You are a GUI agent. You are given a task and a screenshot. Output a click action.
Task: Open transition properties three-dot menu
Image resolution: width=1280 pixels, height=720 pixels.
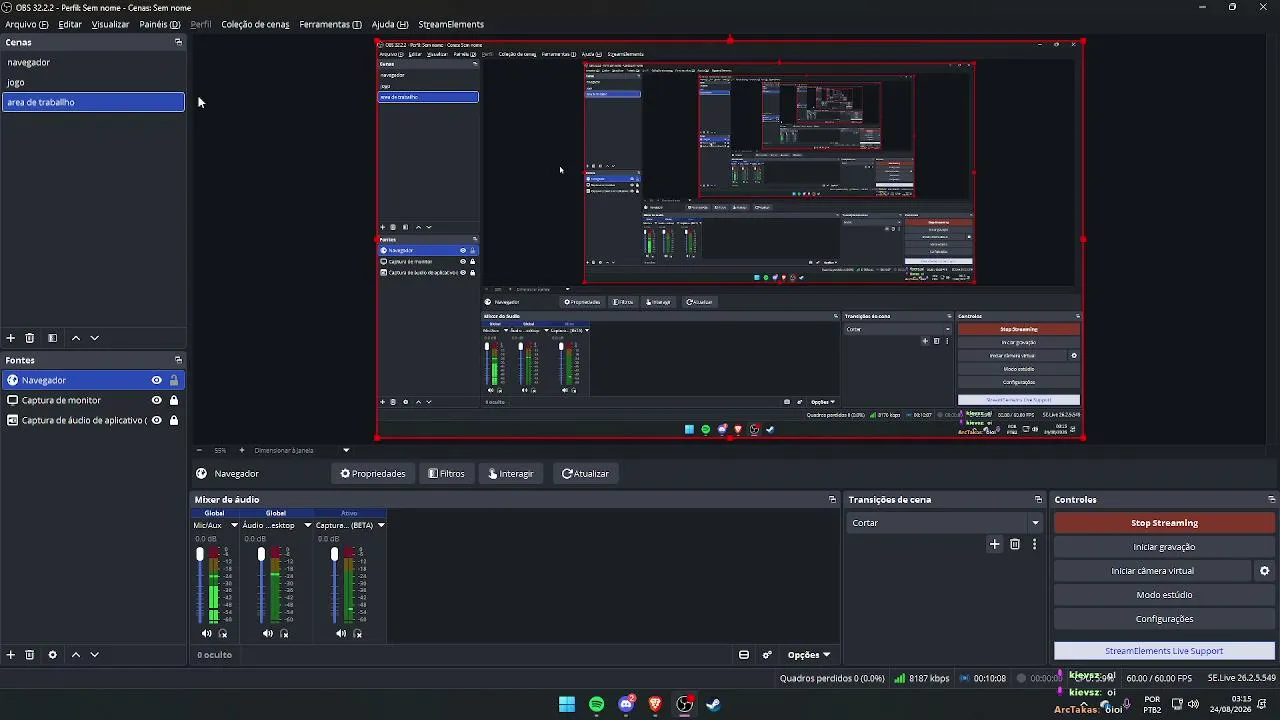1034,544
